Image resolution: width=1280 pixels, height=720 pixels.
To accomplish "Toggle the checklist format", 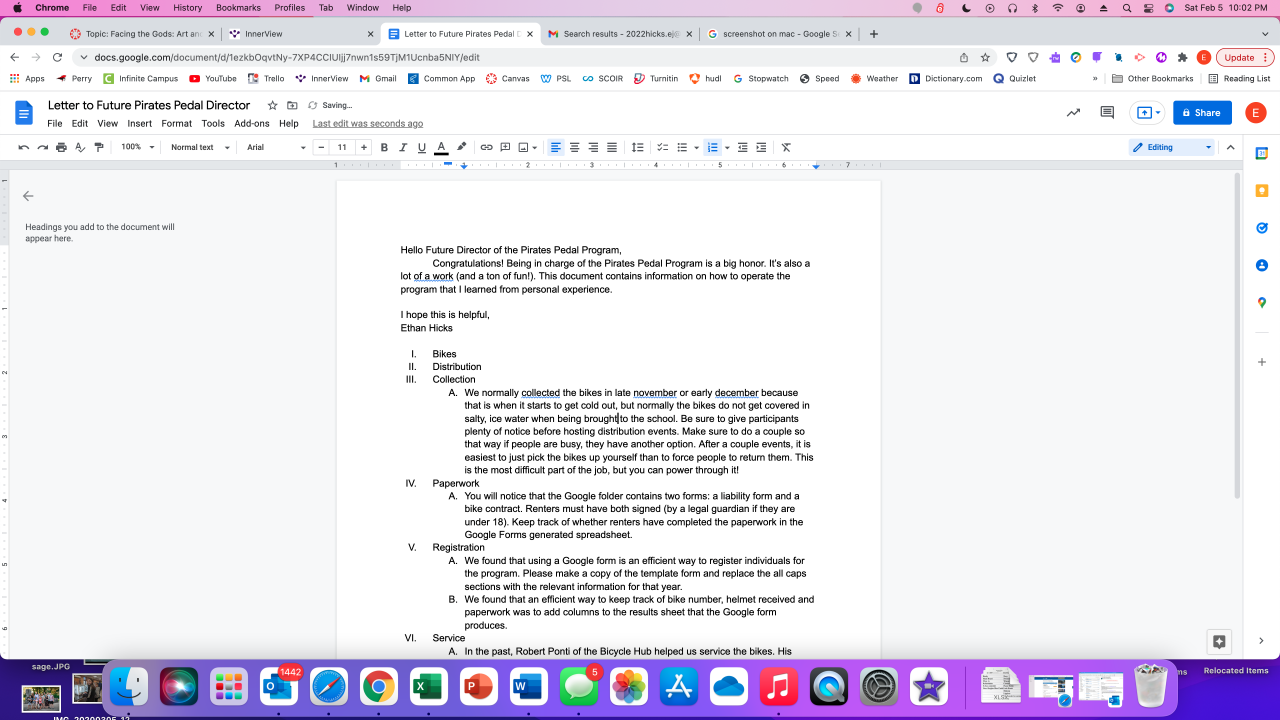I will tap(662, 147).
